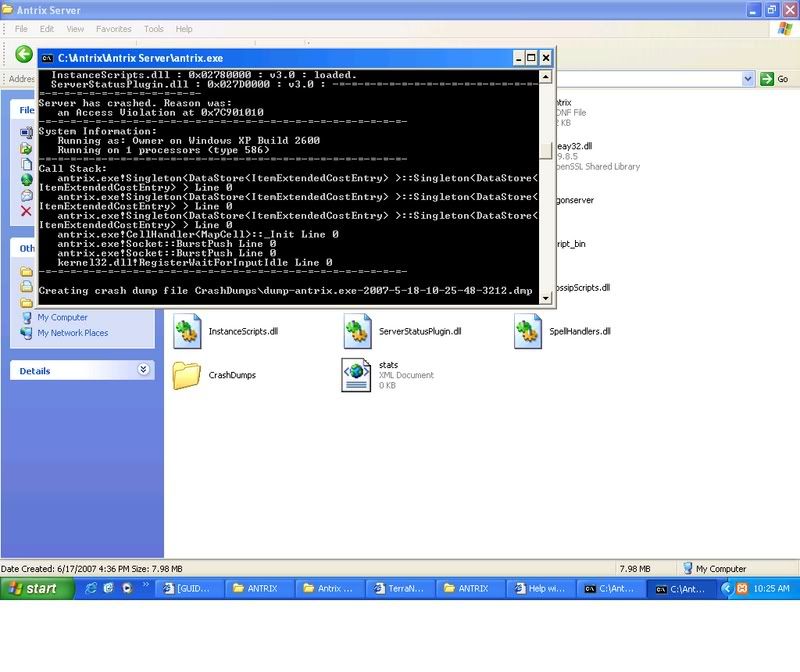Click the Explorer Back arrow button
The image size is (800, 672).
pos(23,54)
